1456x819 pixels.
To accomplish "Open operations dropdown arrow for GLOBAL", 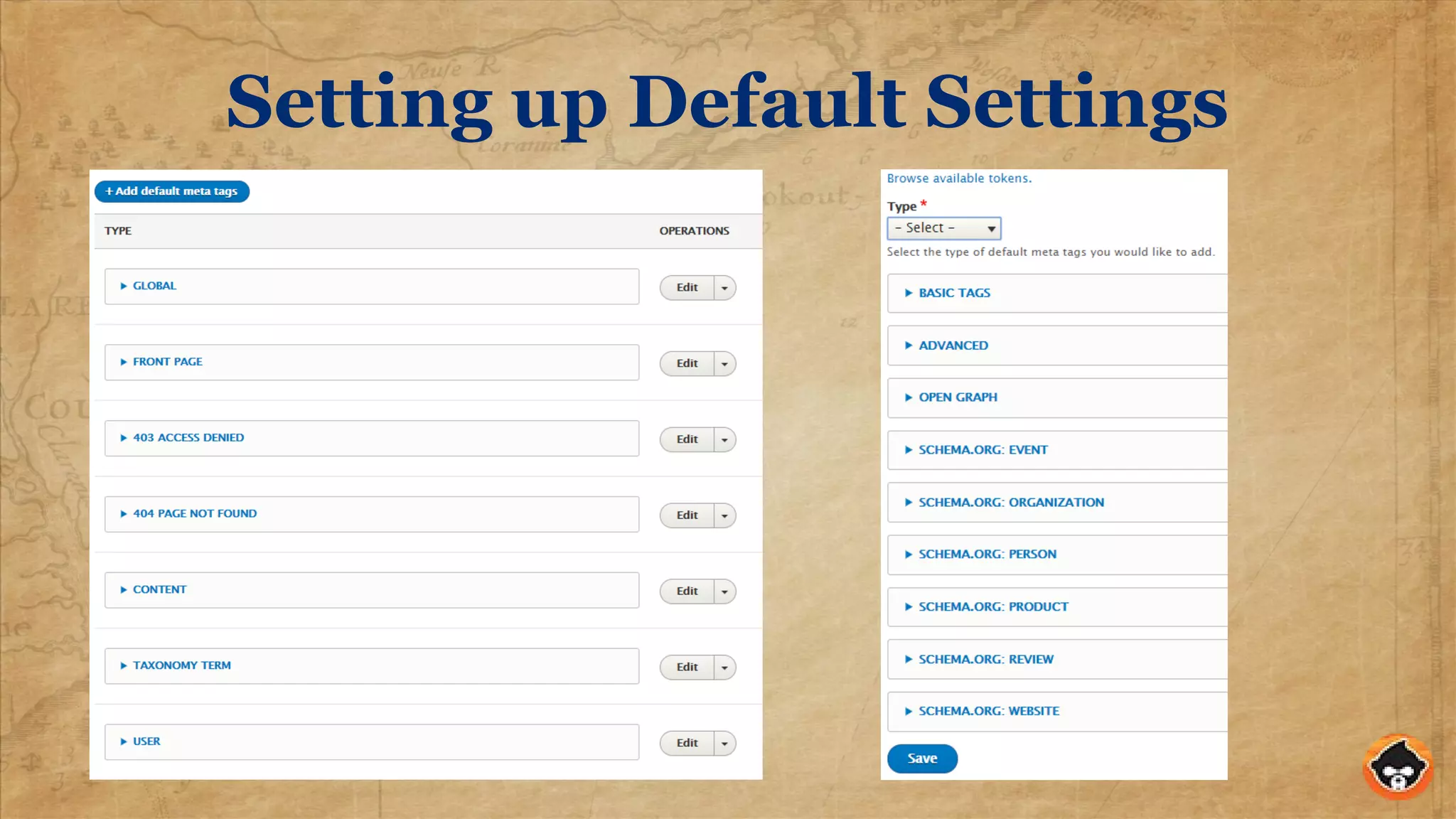I will tap(724, 288).
